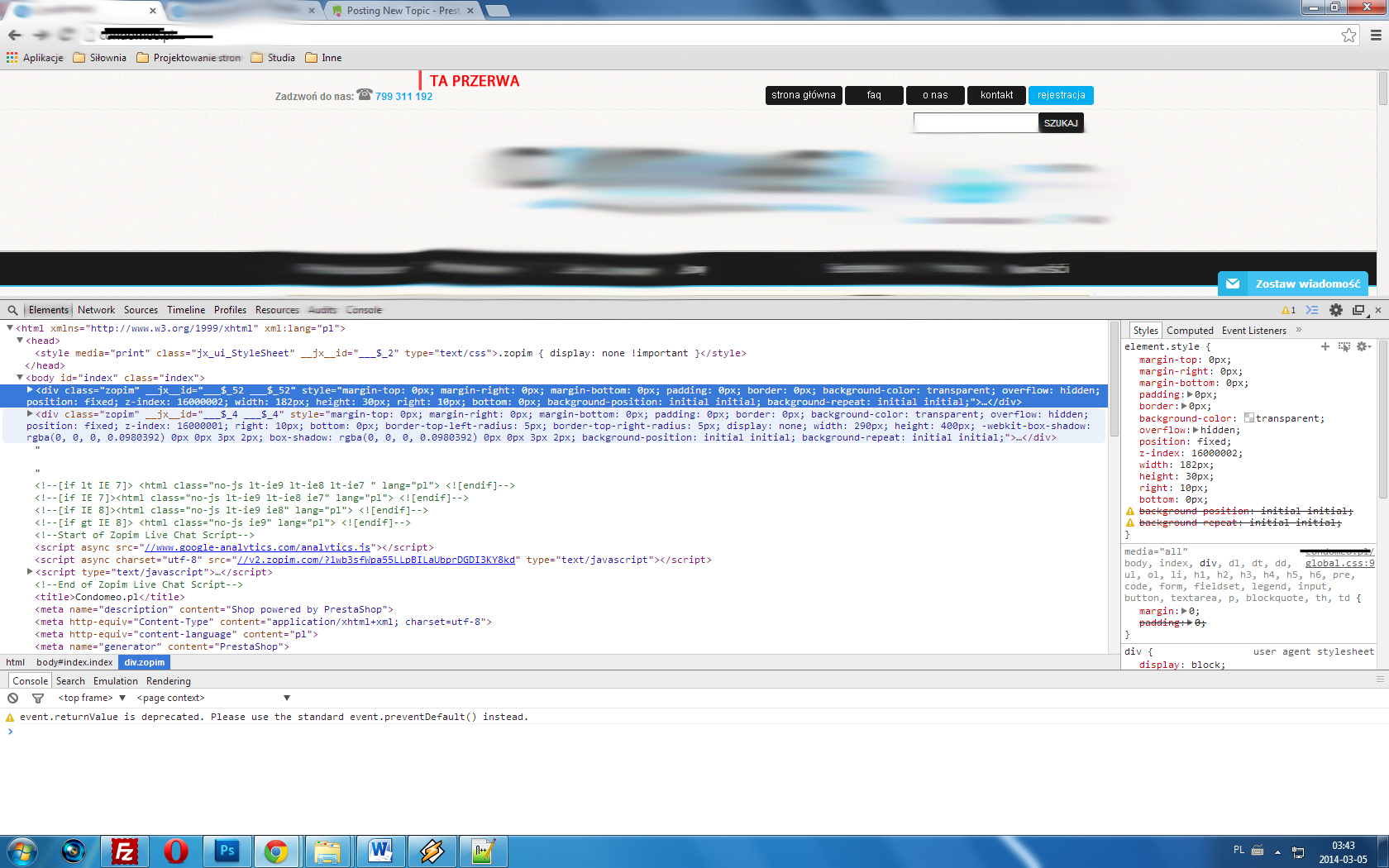The image size is (1389, 868).
Task: Expand the second div.zopim node
Action: tap(30, 414)
